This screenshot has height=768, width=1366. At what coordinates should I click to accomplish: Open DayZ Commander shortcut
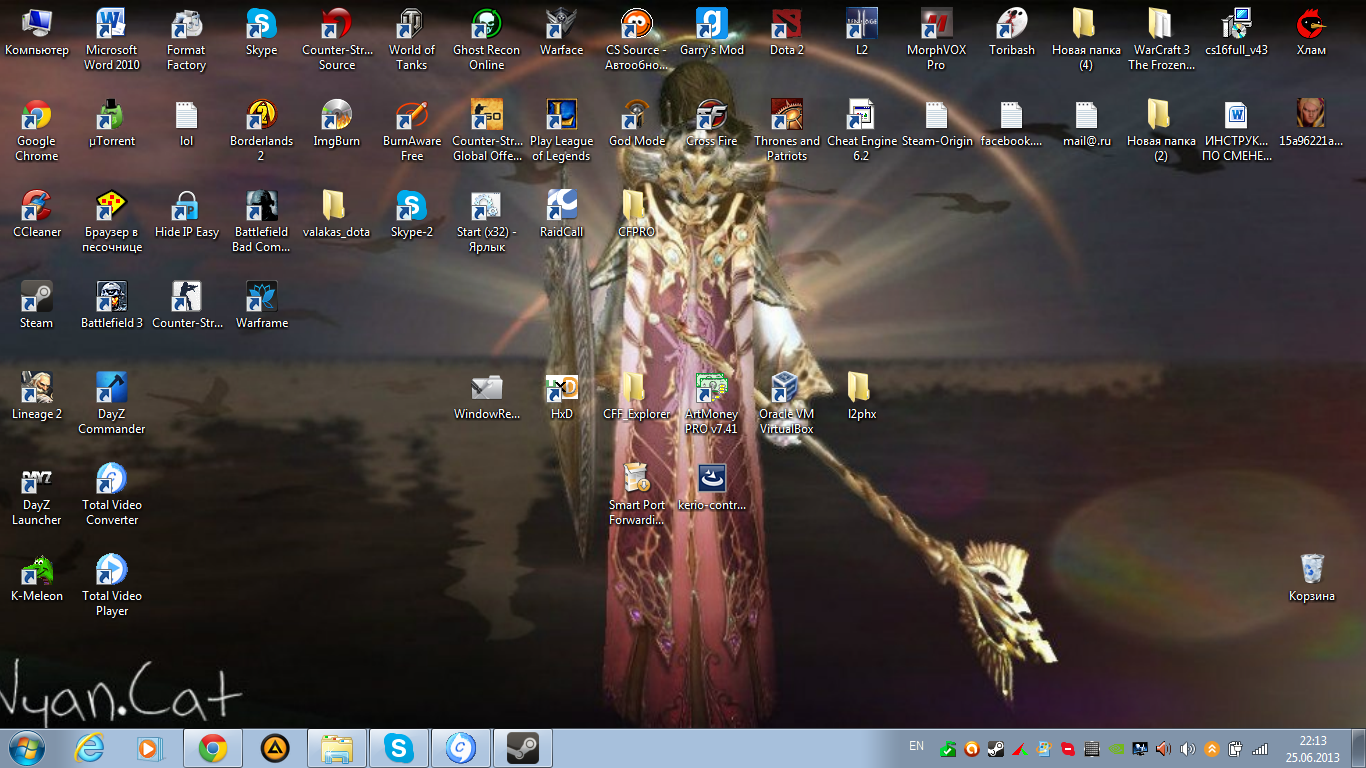[112, 403]
